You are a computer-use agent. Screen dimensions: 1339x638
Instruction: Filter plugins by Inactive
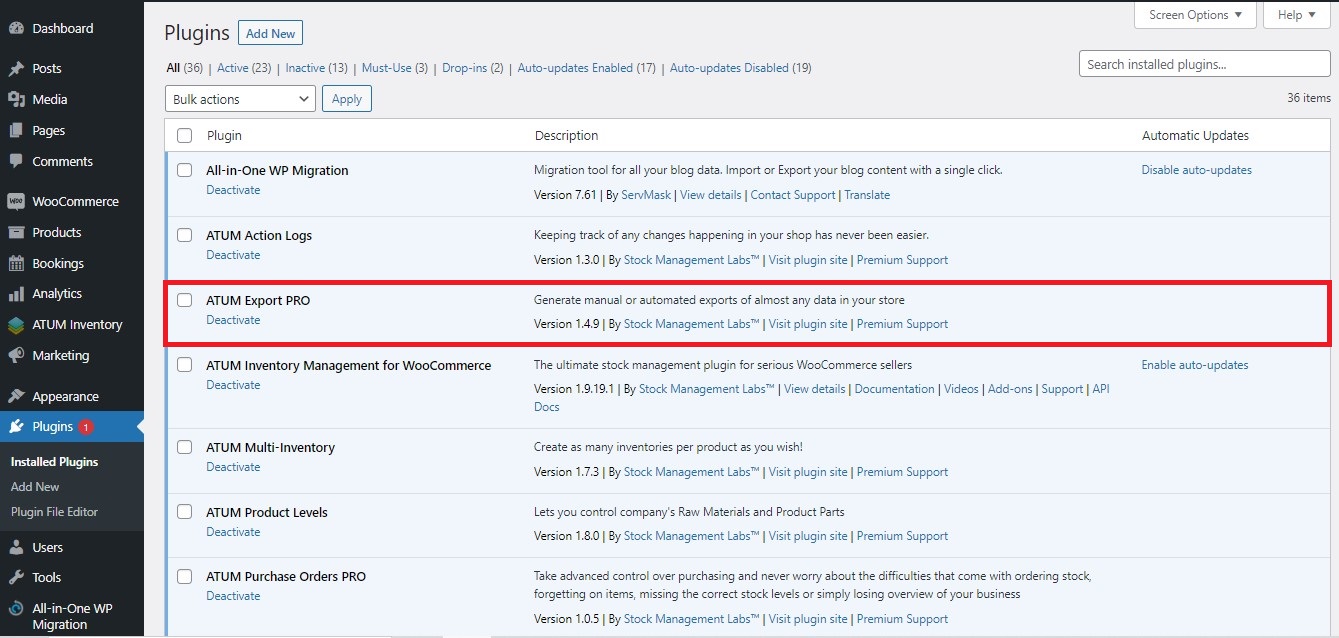[305, 68]
